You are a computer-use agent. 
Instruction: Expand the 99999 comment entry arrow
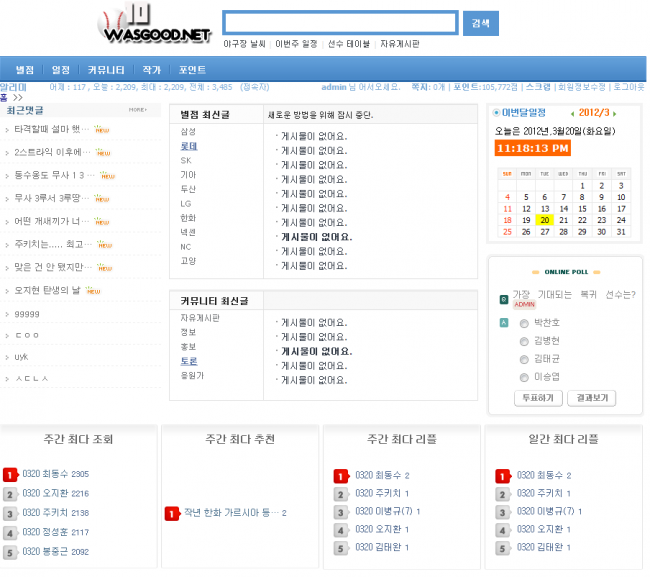[7, 315]
